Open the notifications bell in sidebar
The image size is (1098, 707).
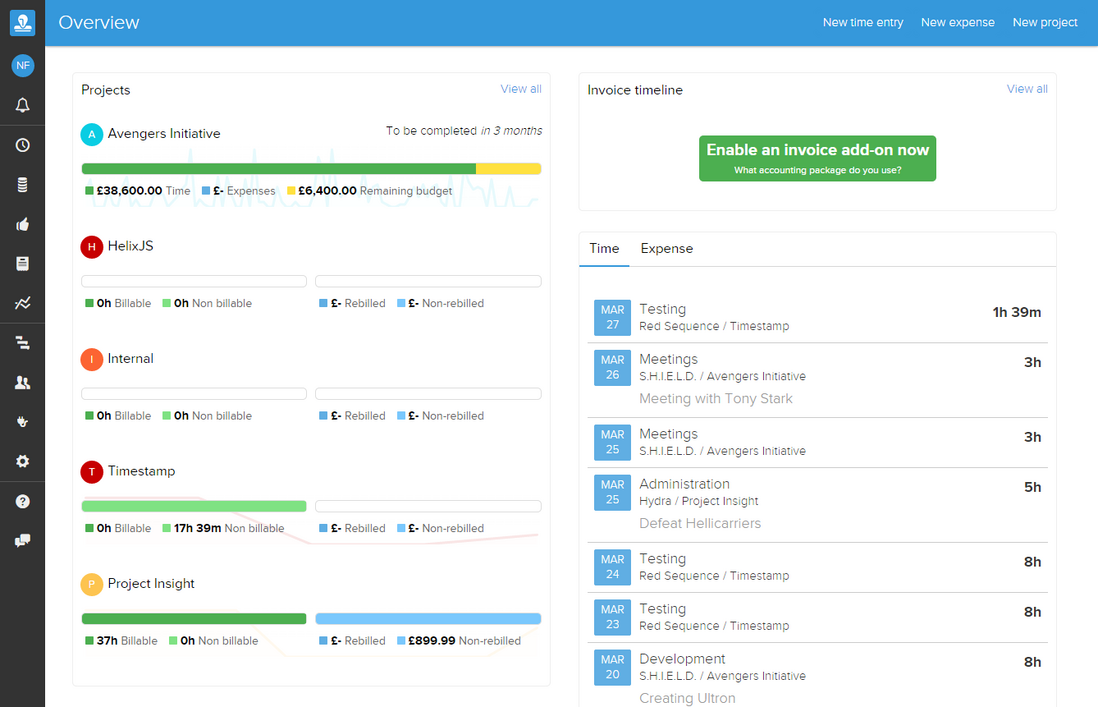tap(22, 105)
